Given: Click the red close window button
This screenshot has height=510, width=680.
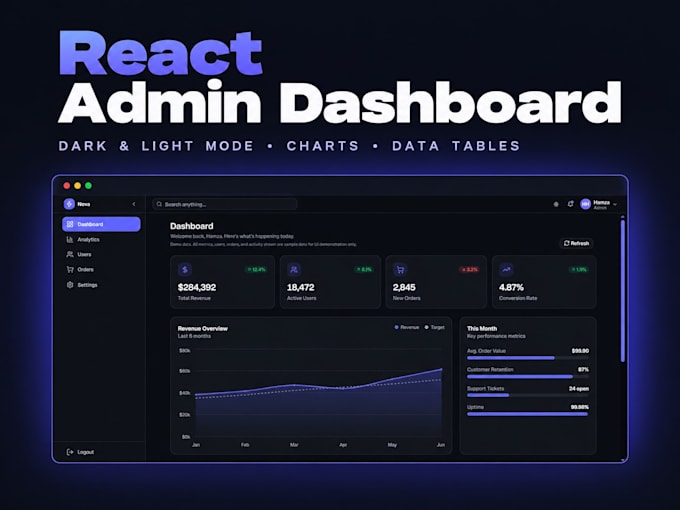Looking at the screenshot, I should [67, 186].
